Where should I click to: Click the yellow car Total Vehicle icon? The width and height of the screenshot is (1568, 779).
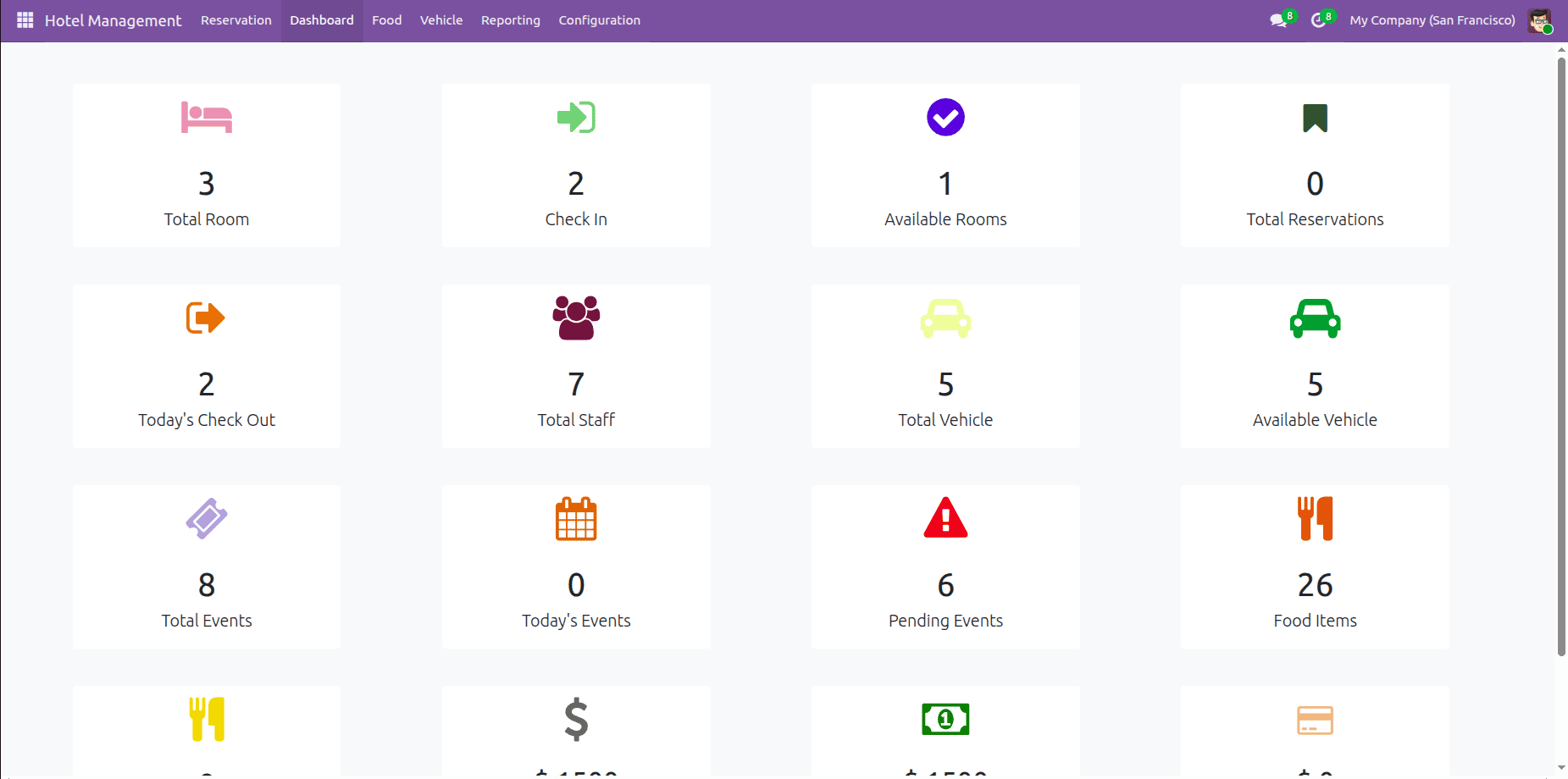[945, 318]
